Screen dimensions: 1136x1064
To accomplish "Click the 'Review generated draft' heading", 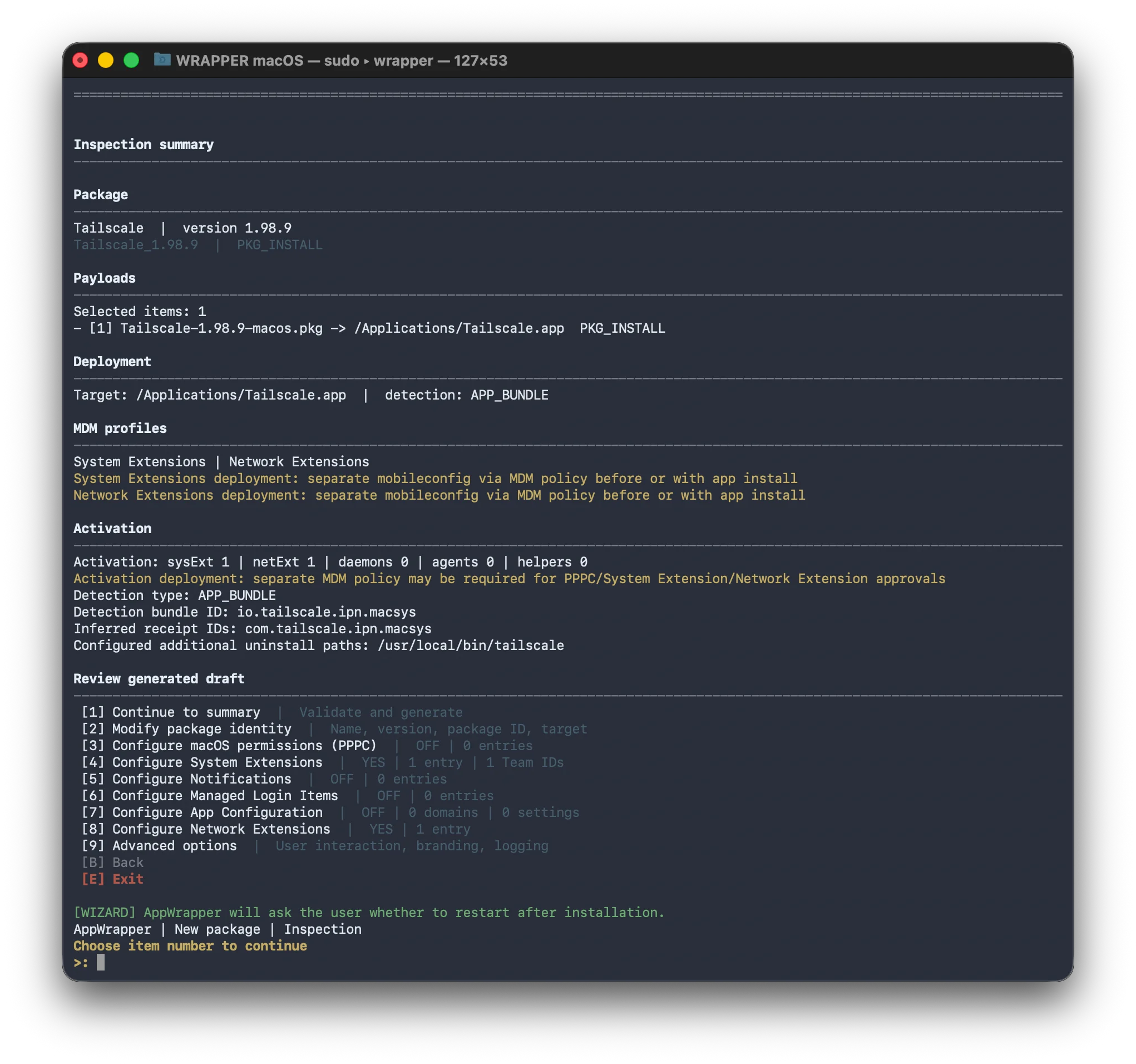I will tap(160, 679).
